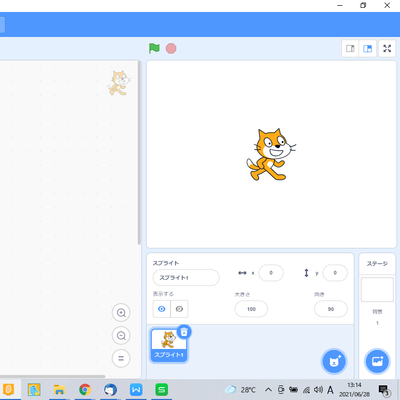This screenshot has height=400, width=400.
Task: Open File Explorer from taskbar
Action: [59, 389]
